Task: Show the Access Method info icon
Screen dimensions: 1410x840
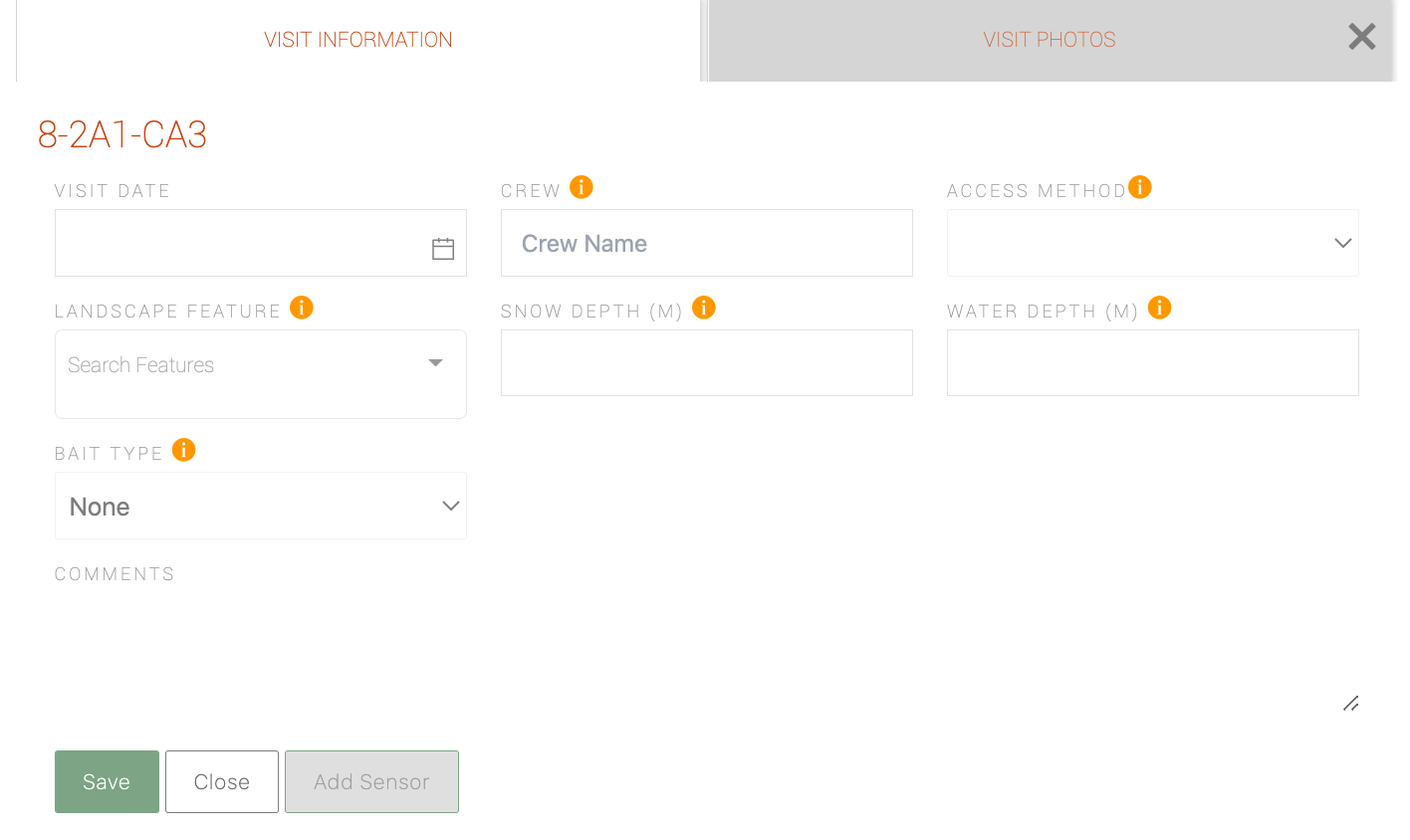Action: coord(1140,187)
